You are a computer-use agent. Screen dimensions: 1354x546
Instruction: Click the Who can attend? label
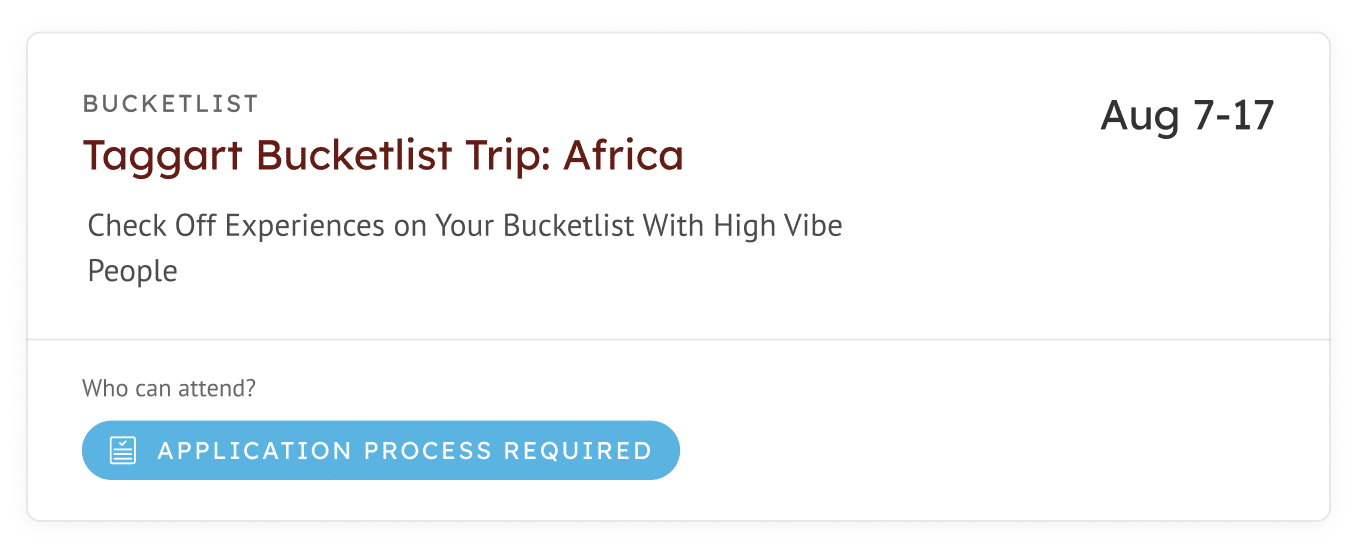(x=169, y=388)
